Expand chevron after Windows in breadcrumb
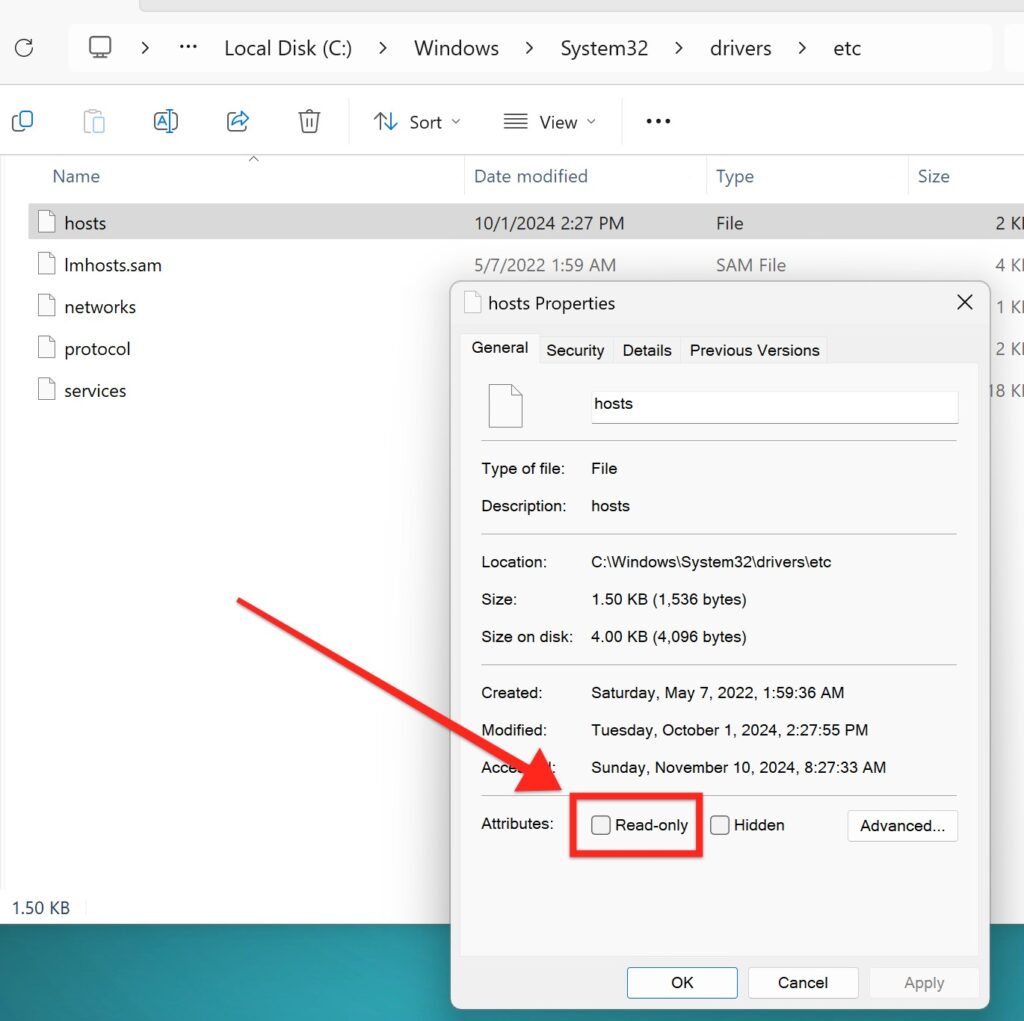This screenshot has height=1021, width=1024. [x=530, y=48]
